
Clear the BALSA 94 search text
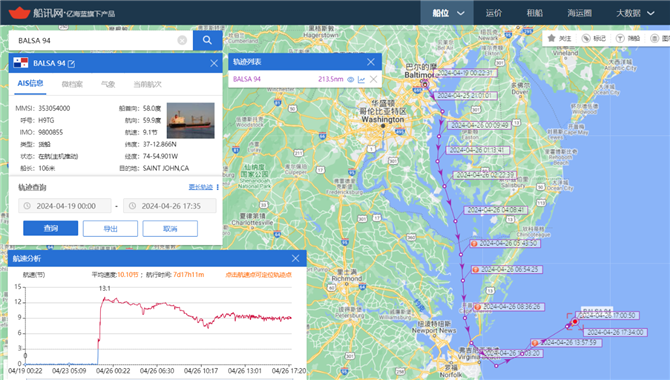[x=182, y=40]
